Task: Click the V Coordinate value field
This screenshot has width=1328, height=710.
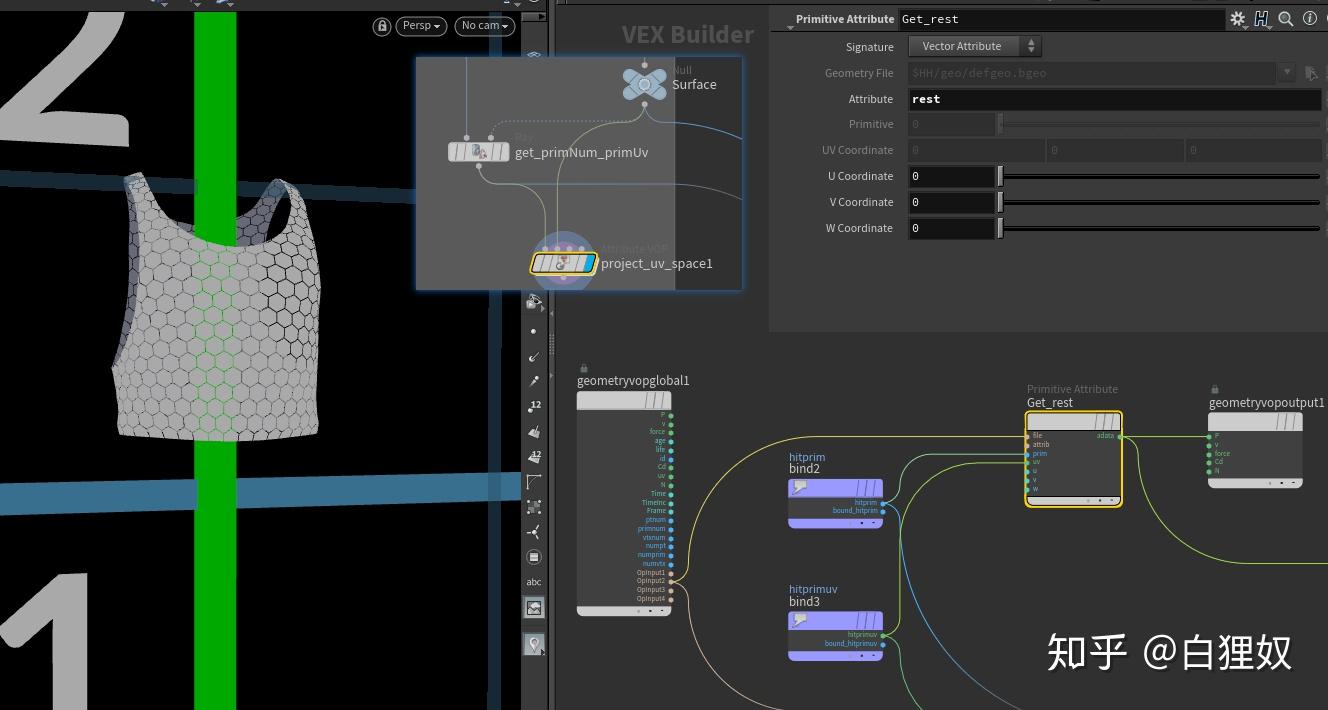Action: (x=952, y=202)
